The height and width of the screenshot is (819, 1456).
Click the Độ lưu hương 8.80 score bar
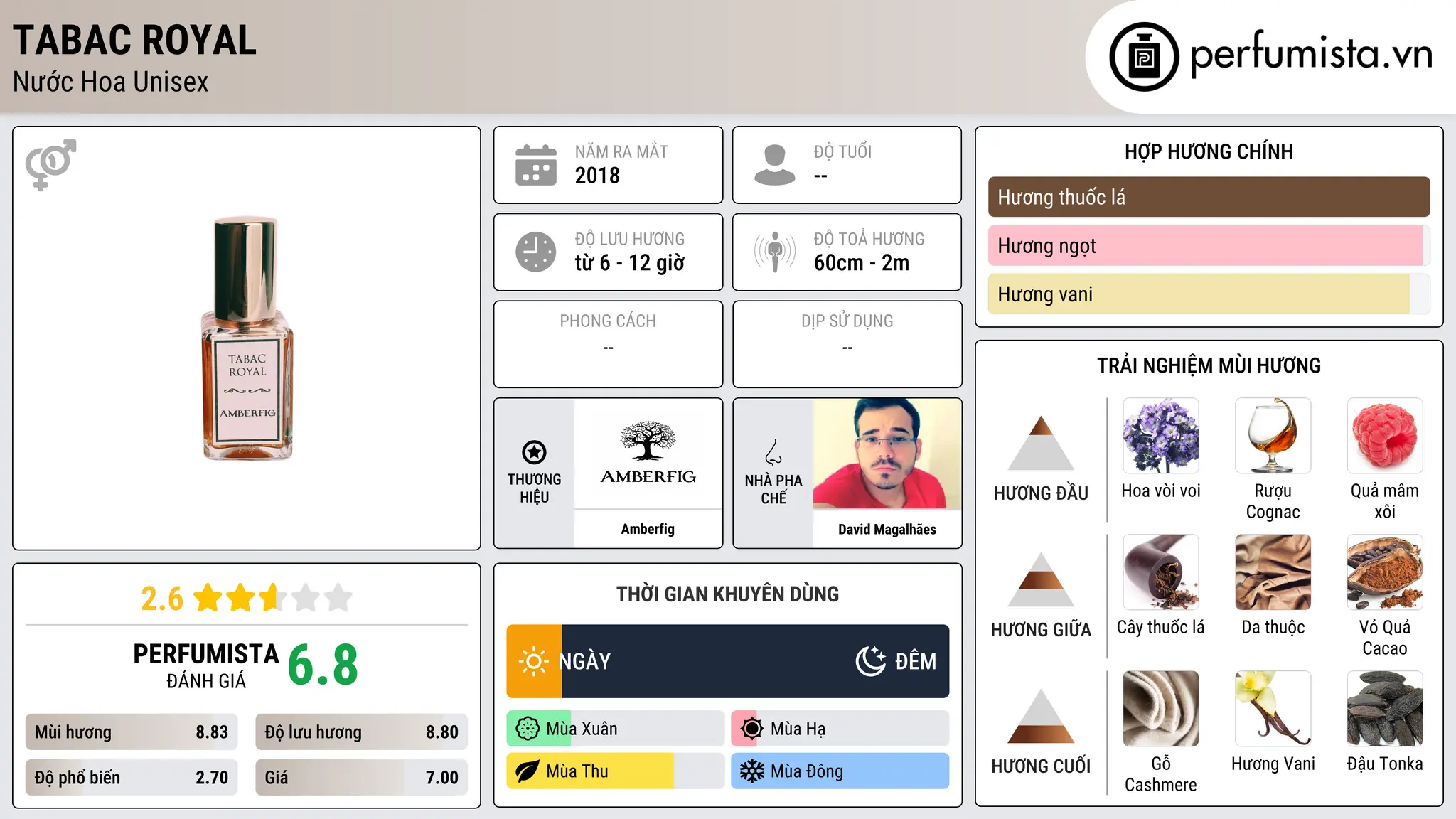pos(361,732)
